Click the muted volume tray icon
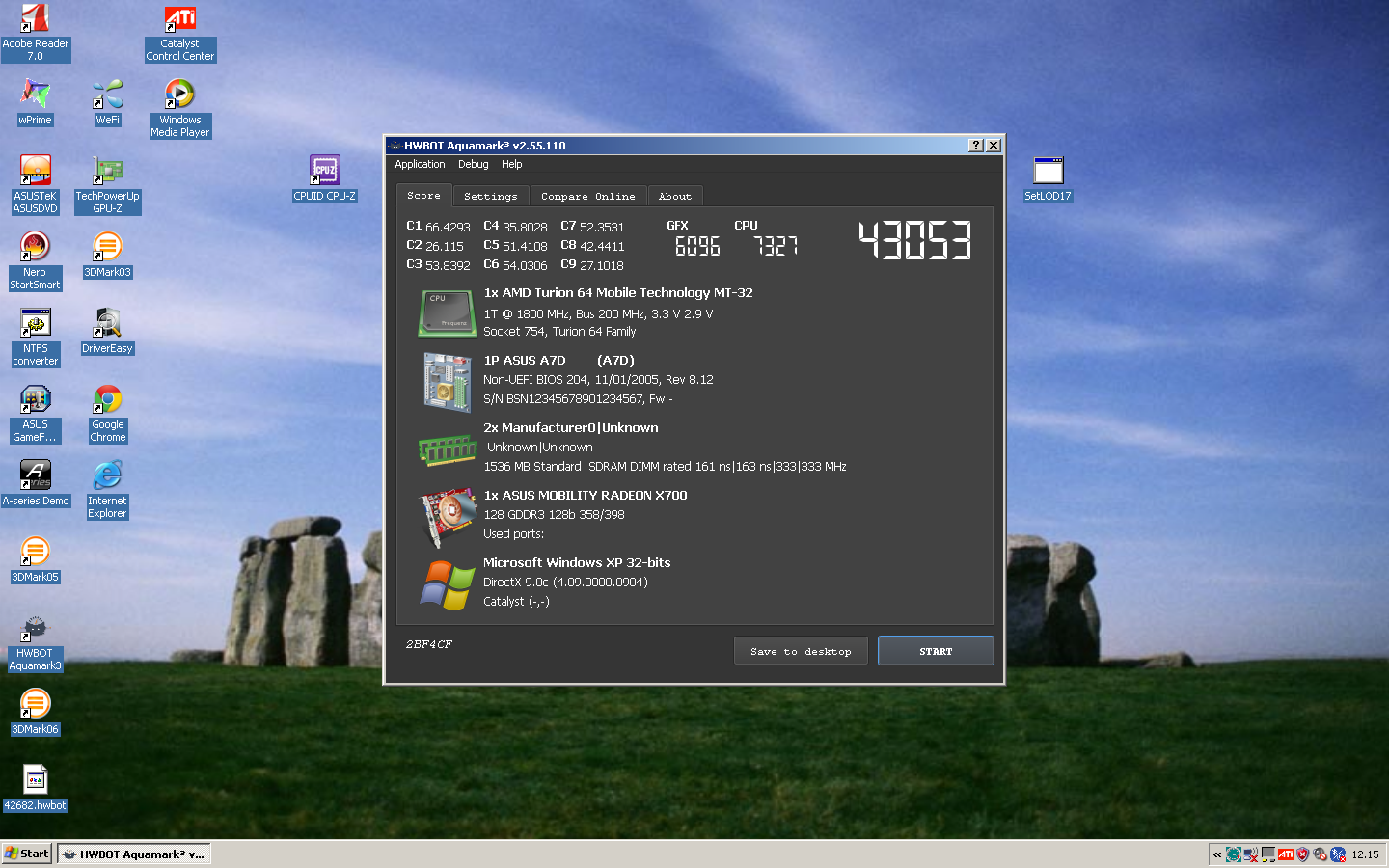 [1320, 854]
